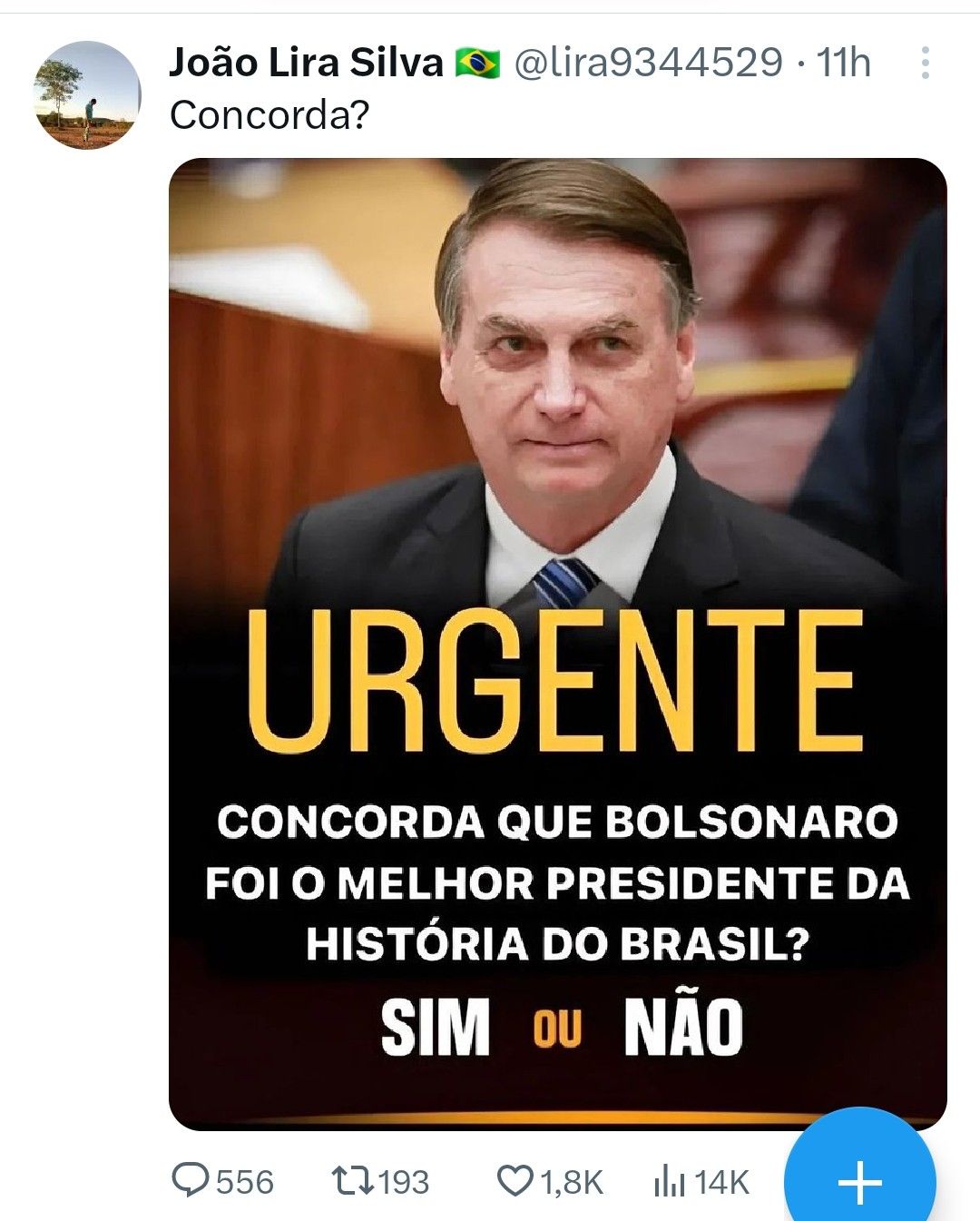Like the post with heart icon
The width and height of the screenshot is (980, 1221).
pos(515,1181)
